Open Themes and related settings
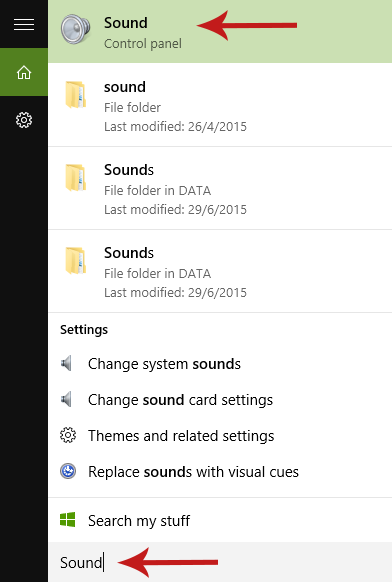 (x=220, y=436)
